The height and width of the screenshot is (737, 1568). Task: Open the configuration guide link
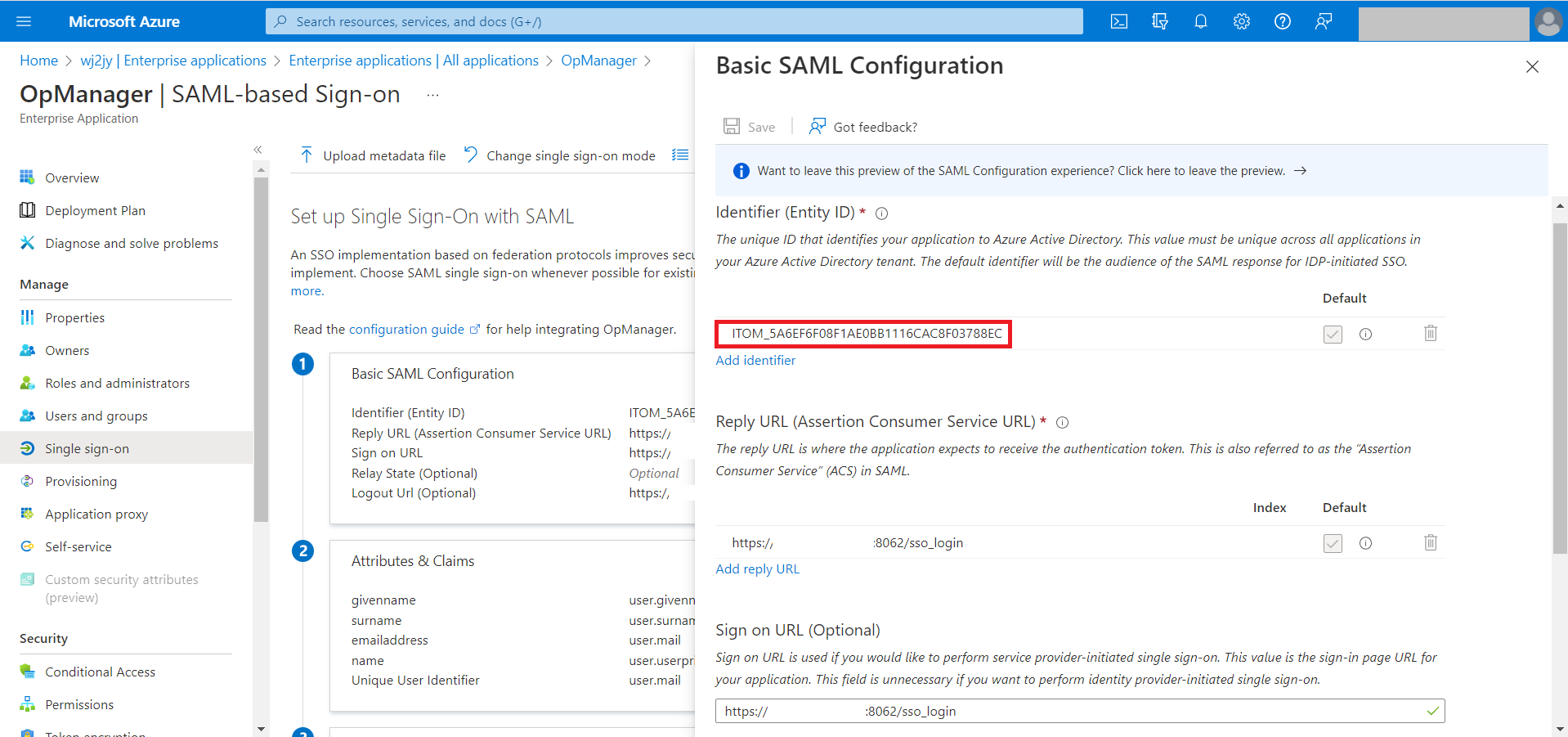pos(414,329)
